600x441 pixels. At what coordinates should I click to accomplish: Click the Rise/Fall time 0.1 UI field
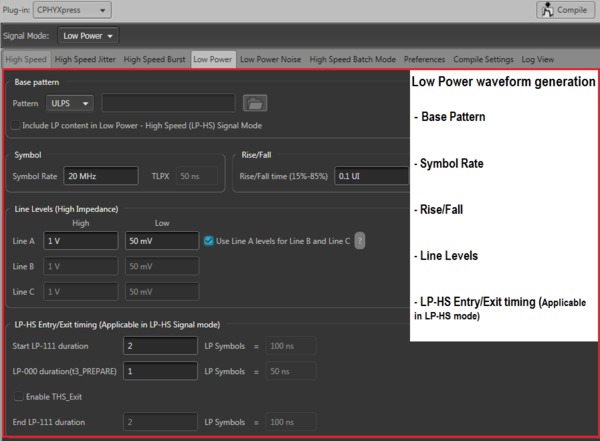click(x=371, y=176)
